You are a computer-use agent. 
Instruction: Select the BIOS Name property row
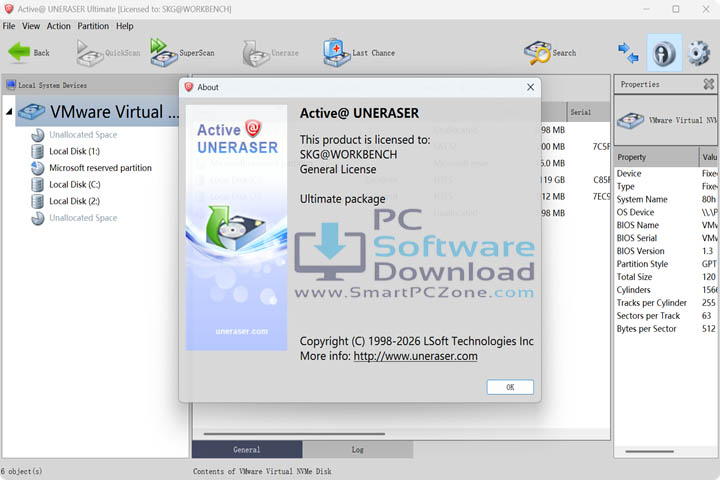click(x=666, y=225)
